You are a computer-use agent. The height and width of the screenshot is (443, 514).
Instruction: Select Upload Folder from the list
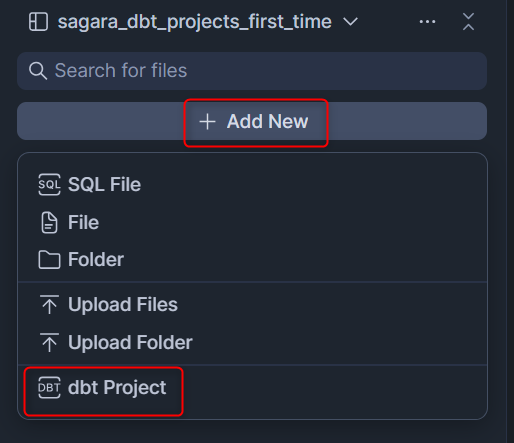(252, 342)
